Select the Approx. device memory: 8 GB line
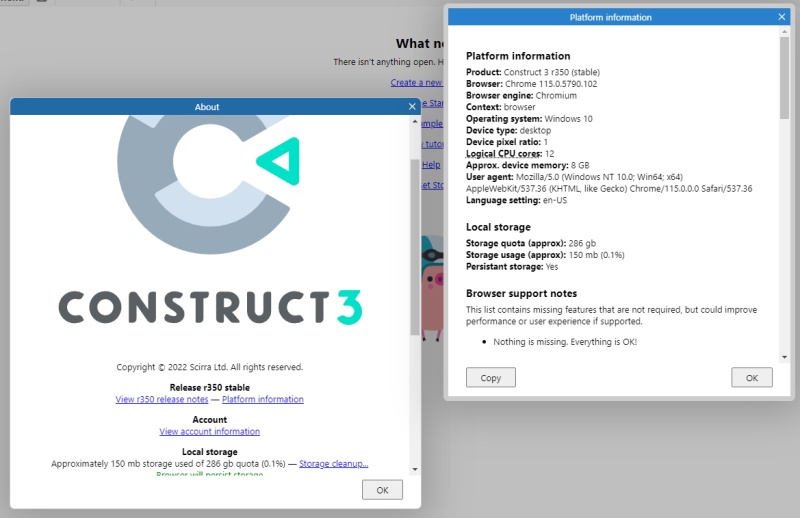This screenshot has width=800, height=518. (x=528, y=165)
